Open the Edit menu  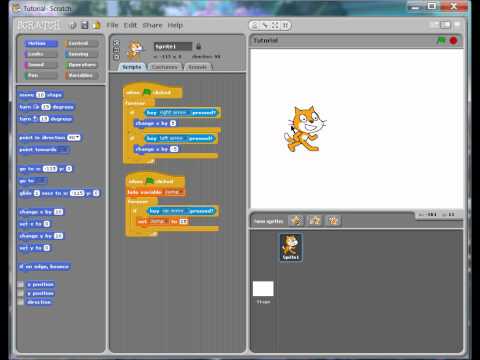130,25
